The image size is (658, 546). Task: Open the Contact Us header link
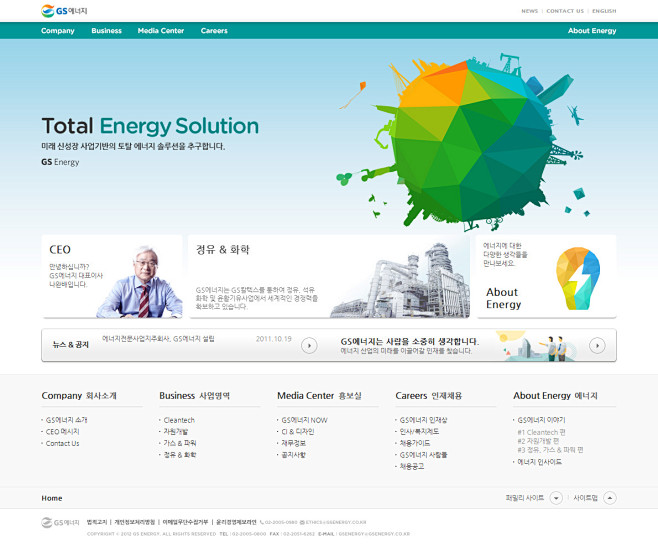tap(565, 11)
